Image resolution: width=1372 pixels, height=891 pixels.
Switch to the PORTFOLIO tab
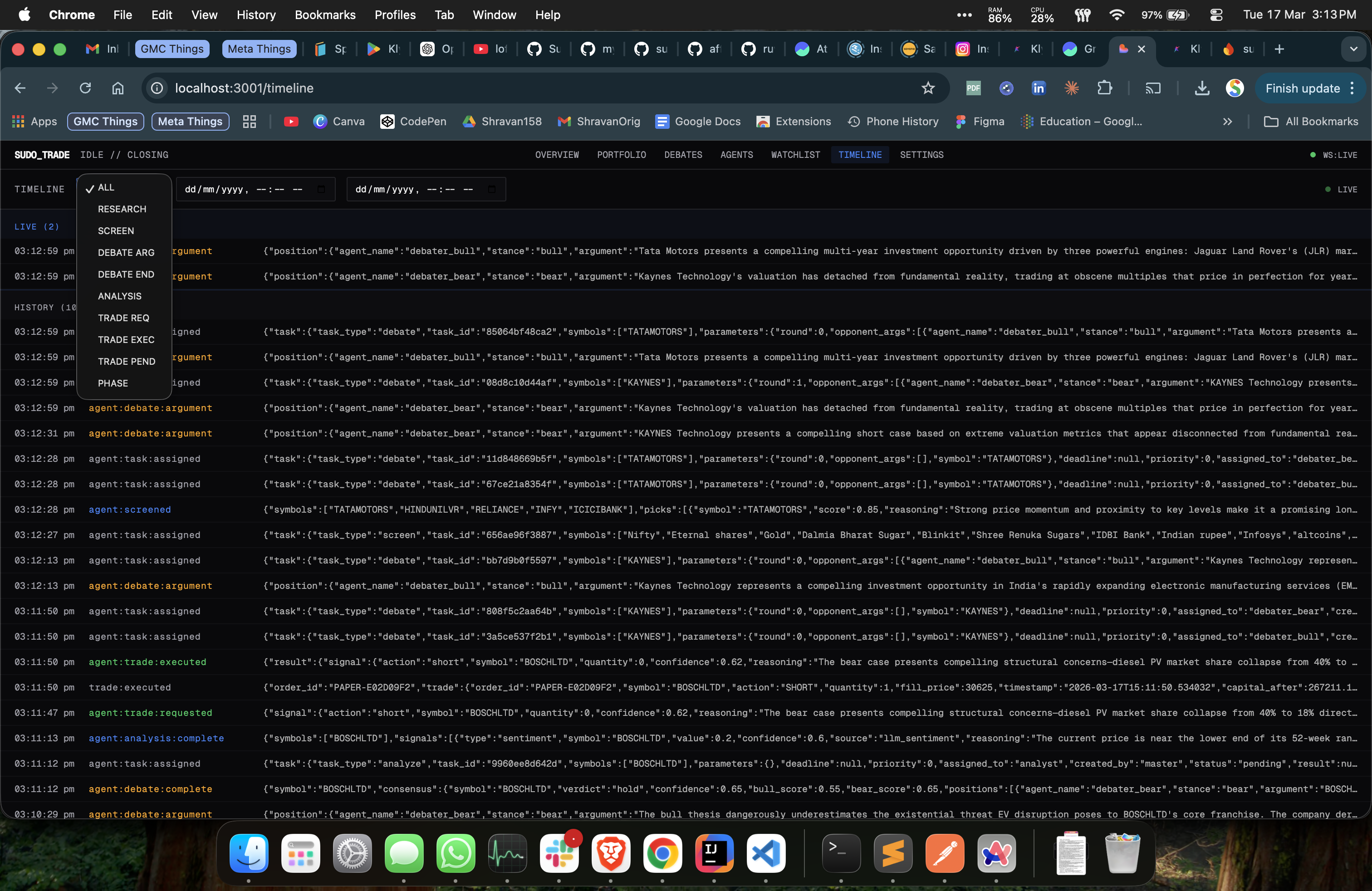click(x=622, y=155)
